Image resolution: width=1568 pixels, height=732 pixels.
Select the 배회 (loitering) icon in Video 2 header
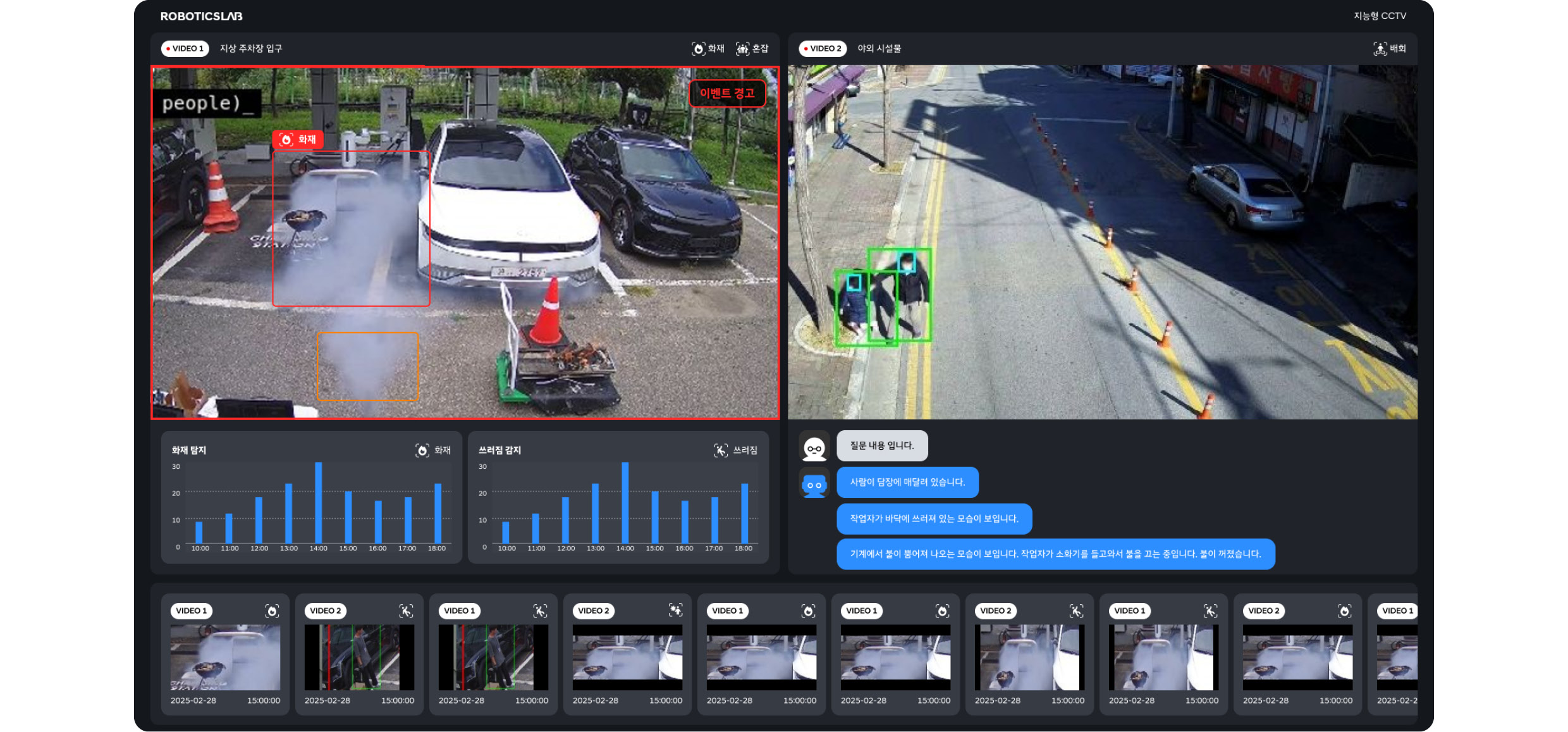pyautogui.click(x=1379, y=48)
